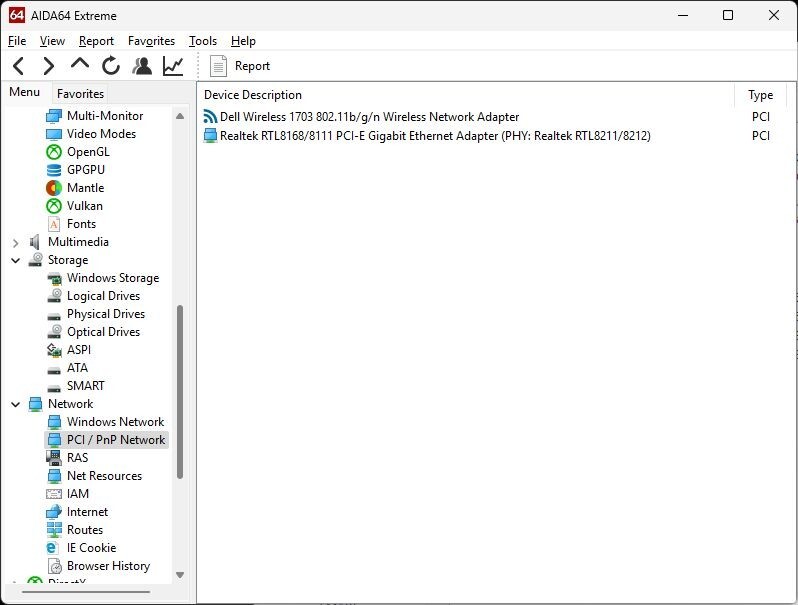Refresh the page with the circular arrow icon
798x605 pixels.
(111, 66)
